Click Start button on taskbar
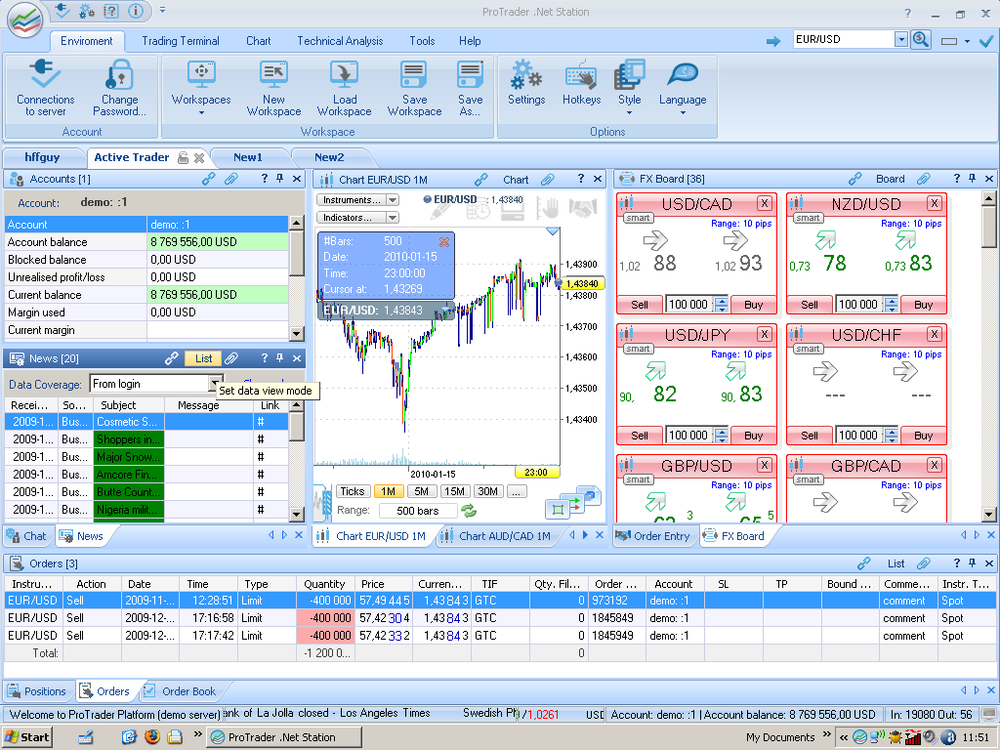The image size is (1000, 750). coord(27,737)
